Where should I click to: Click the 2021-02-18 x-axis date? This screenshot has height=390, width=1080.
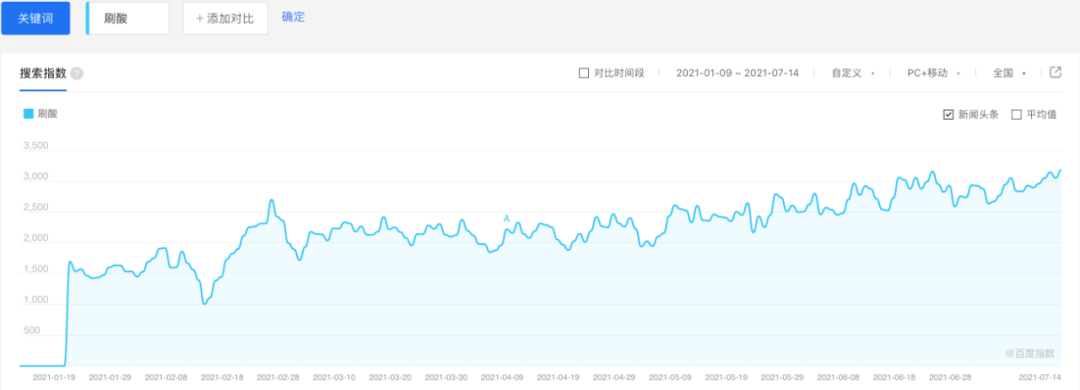click(222, 378)
